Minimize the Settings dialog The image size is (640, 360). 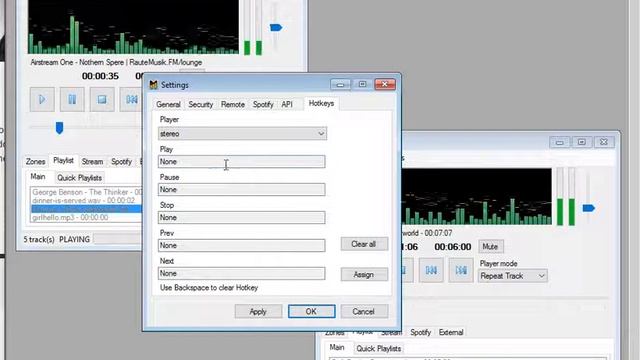click(x=340, y=84)
